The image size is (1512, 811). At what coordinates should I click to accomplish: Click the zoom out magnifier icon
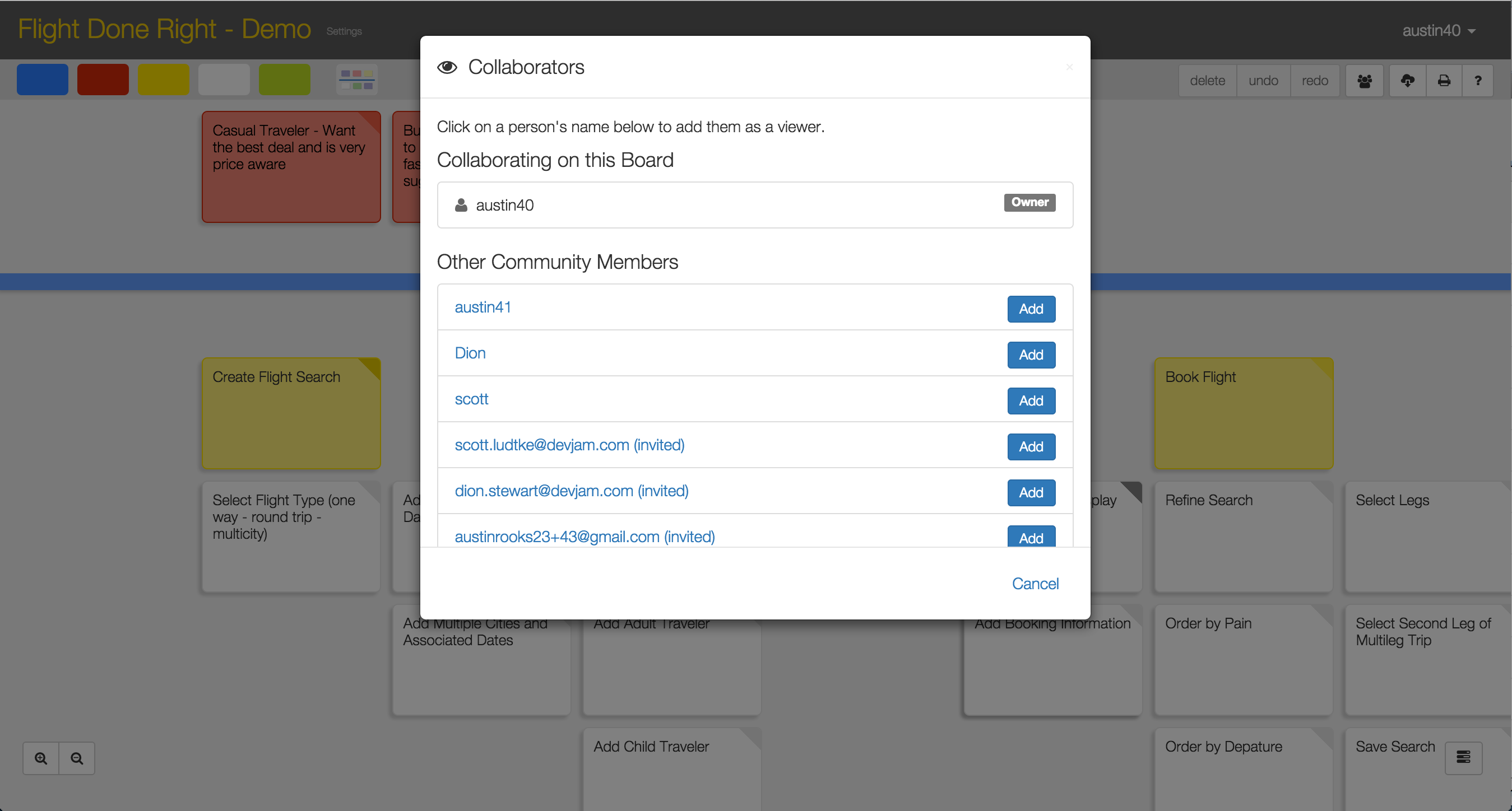[77, 758]
